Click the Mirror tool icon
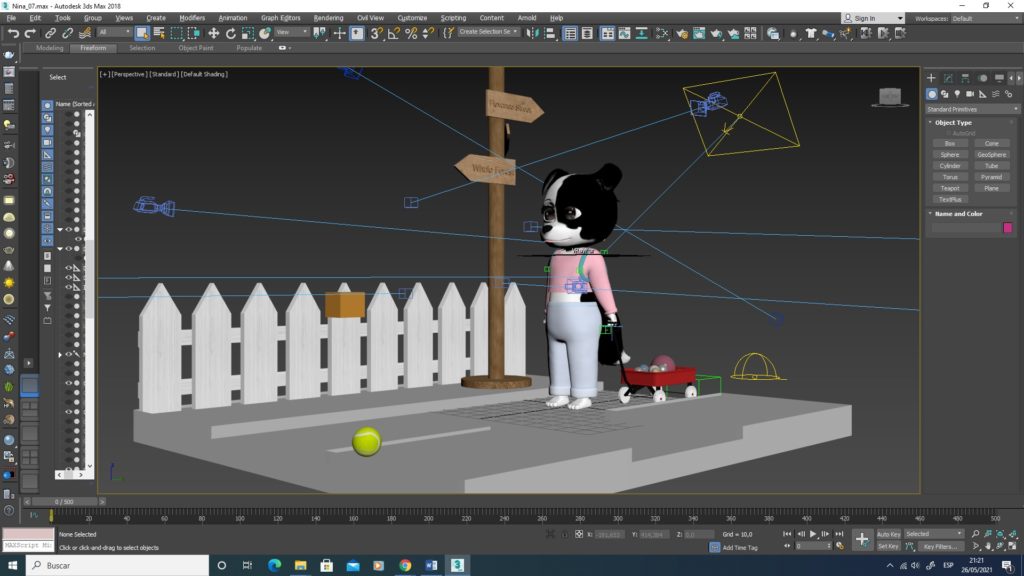 pos(533,33)
